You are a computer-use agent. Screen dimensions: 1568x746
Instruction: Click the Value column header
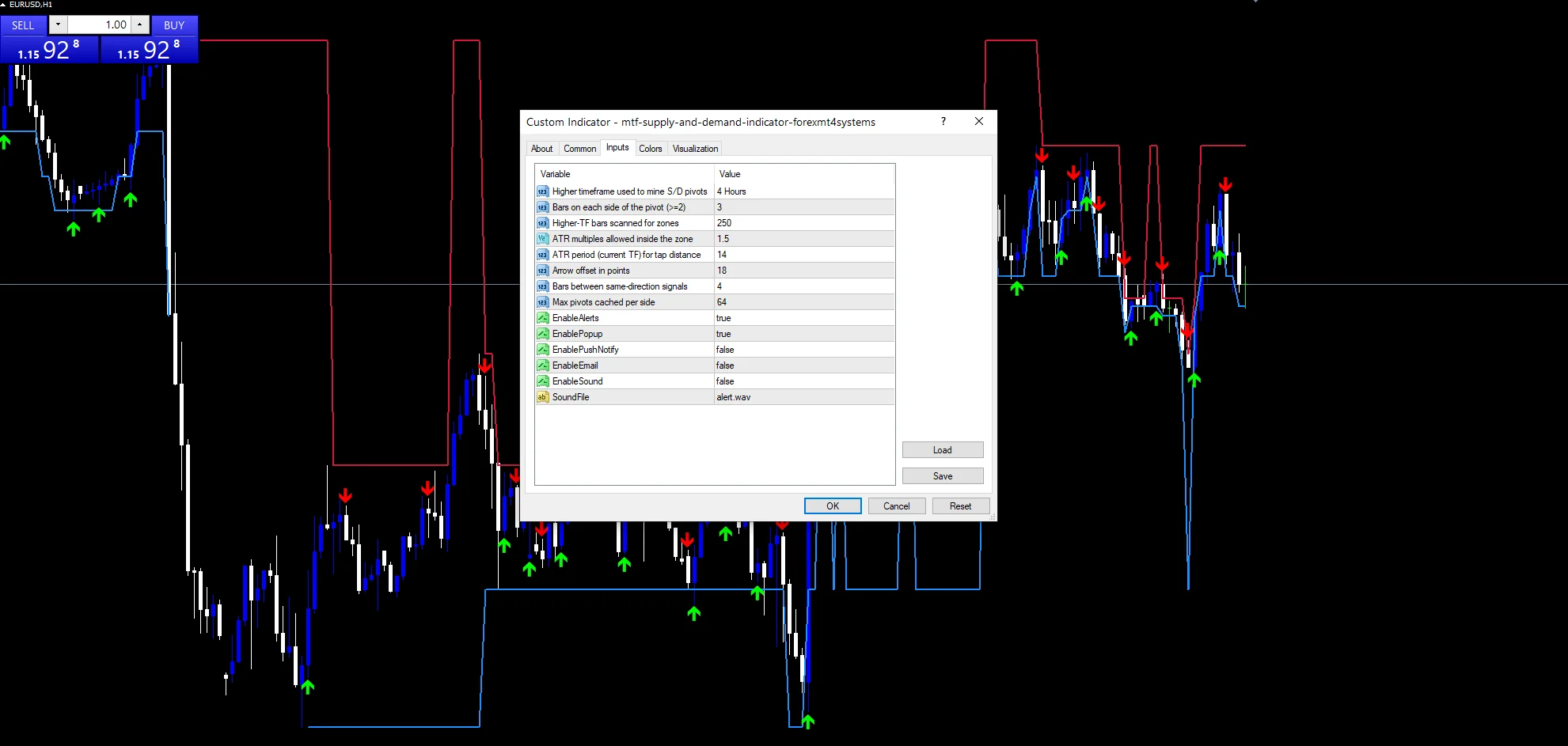pyautogui.click(x=804, y=174)
